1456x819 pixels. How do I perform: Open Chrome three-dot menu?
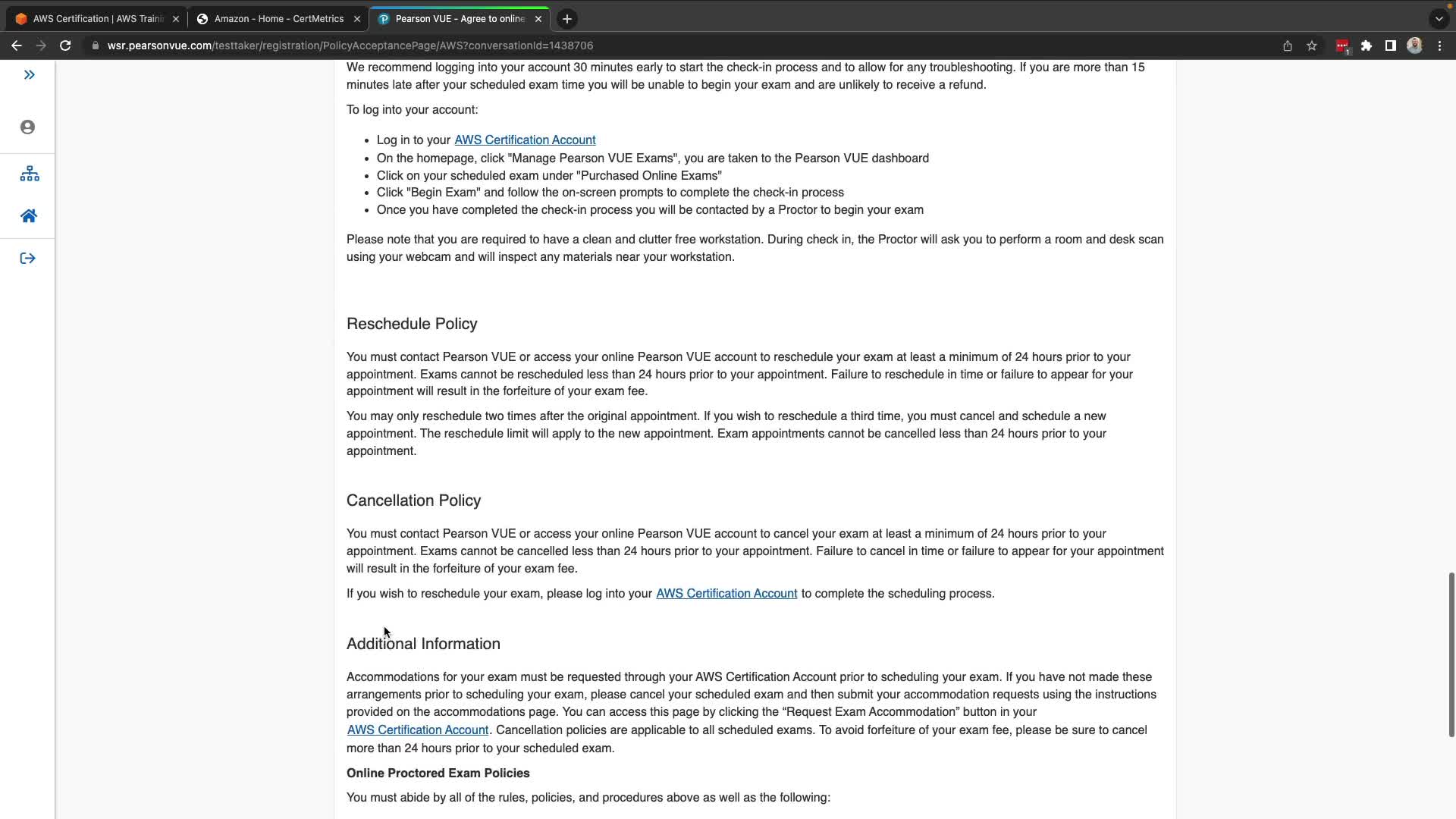coord(1440,45)
